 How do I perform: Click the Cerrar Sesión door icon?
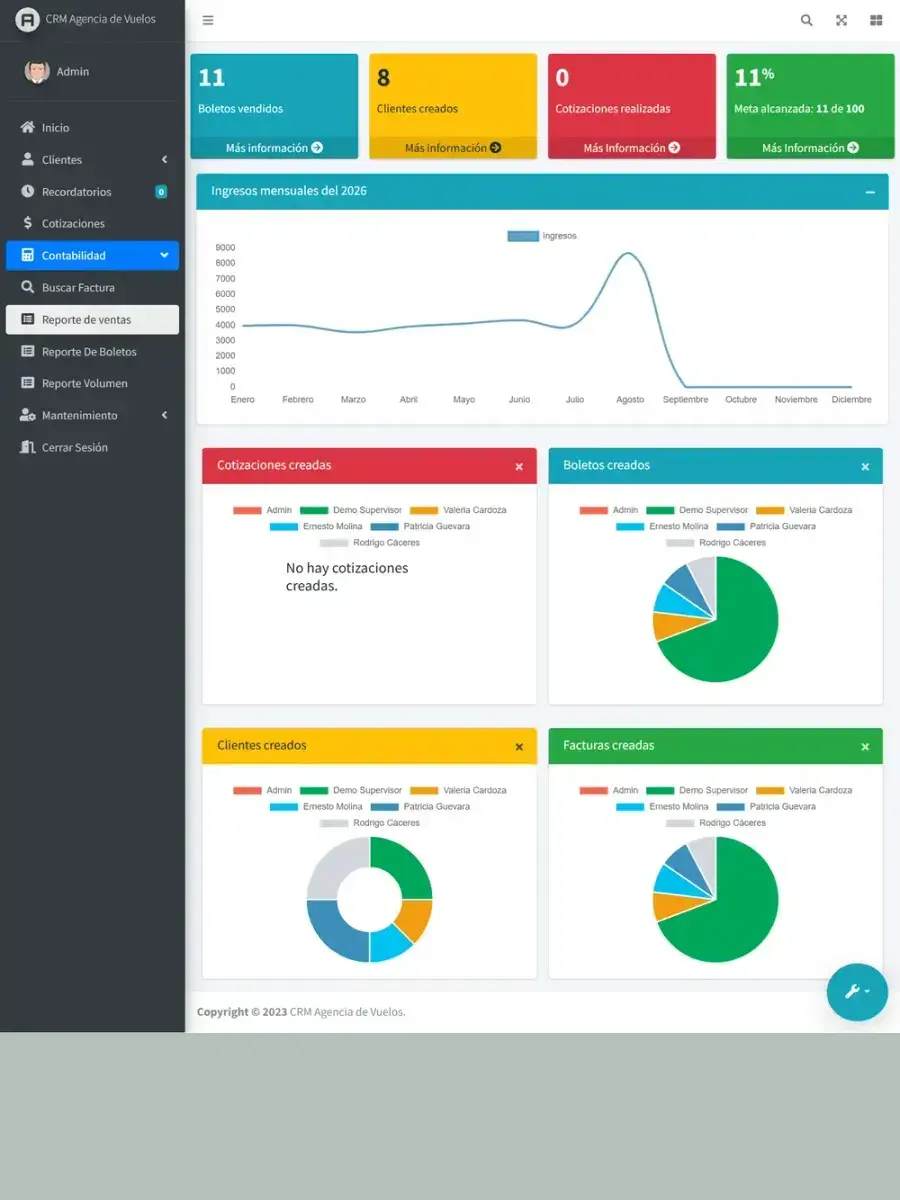[x=28, y=447]
